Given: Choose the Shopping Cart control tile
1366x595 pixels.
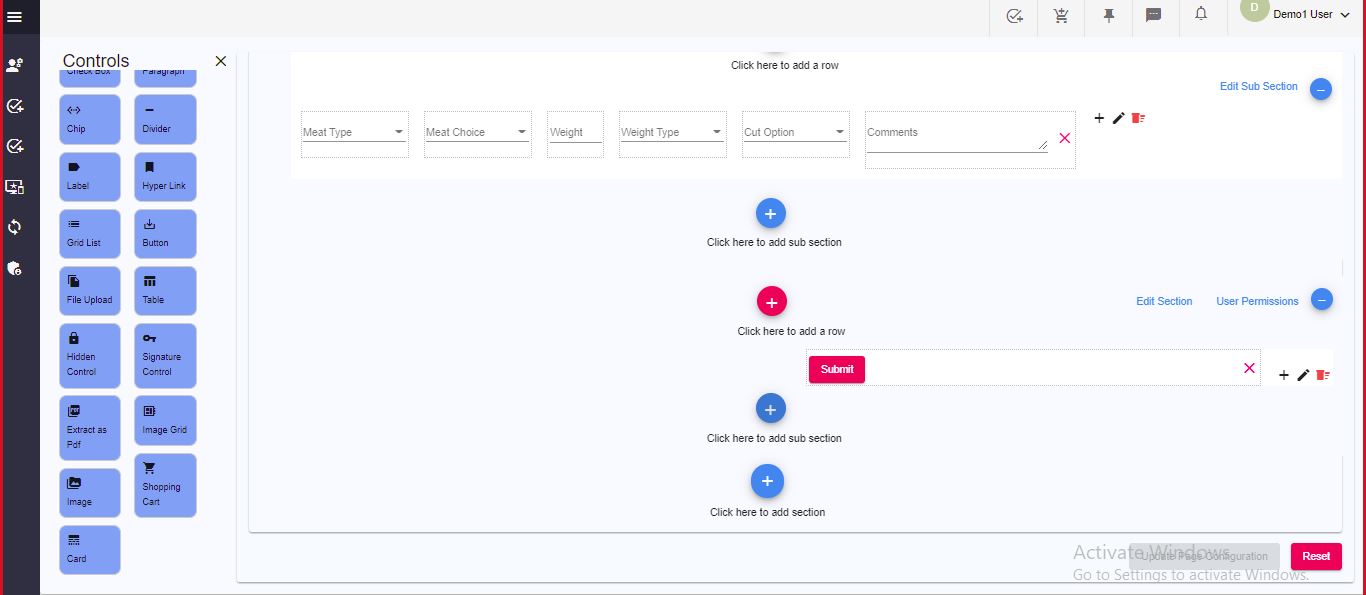Looking at the screenshot, I should pyautogui.click(x=165, y=485).
